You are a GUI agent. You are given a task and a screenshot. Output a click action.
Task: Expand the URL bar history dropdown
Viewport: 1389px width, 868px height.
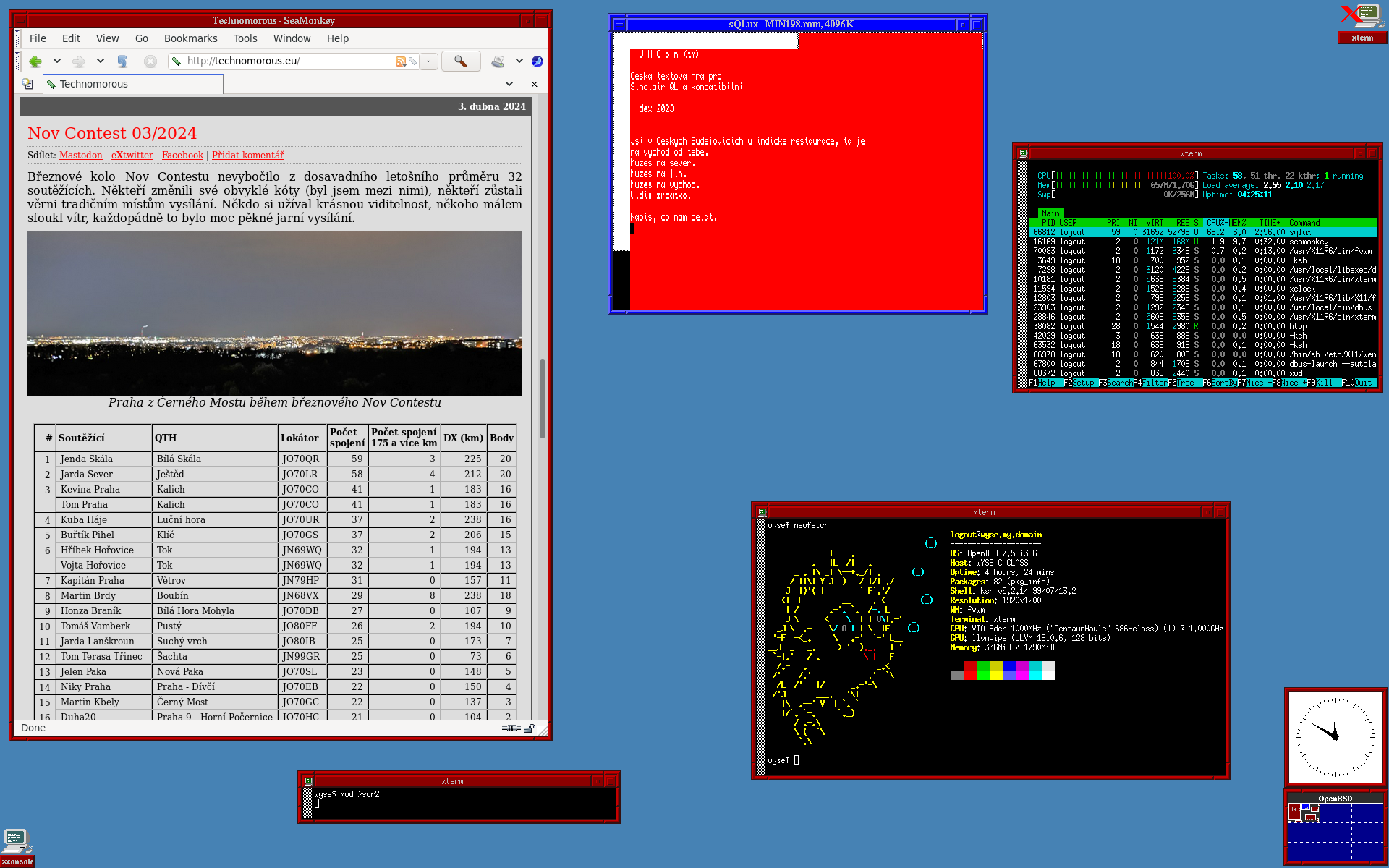pos(428,61)
